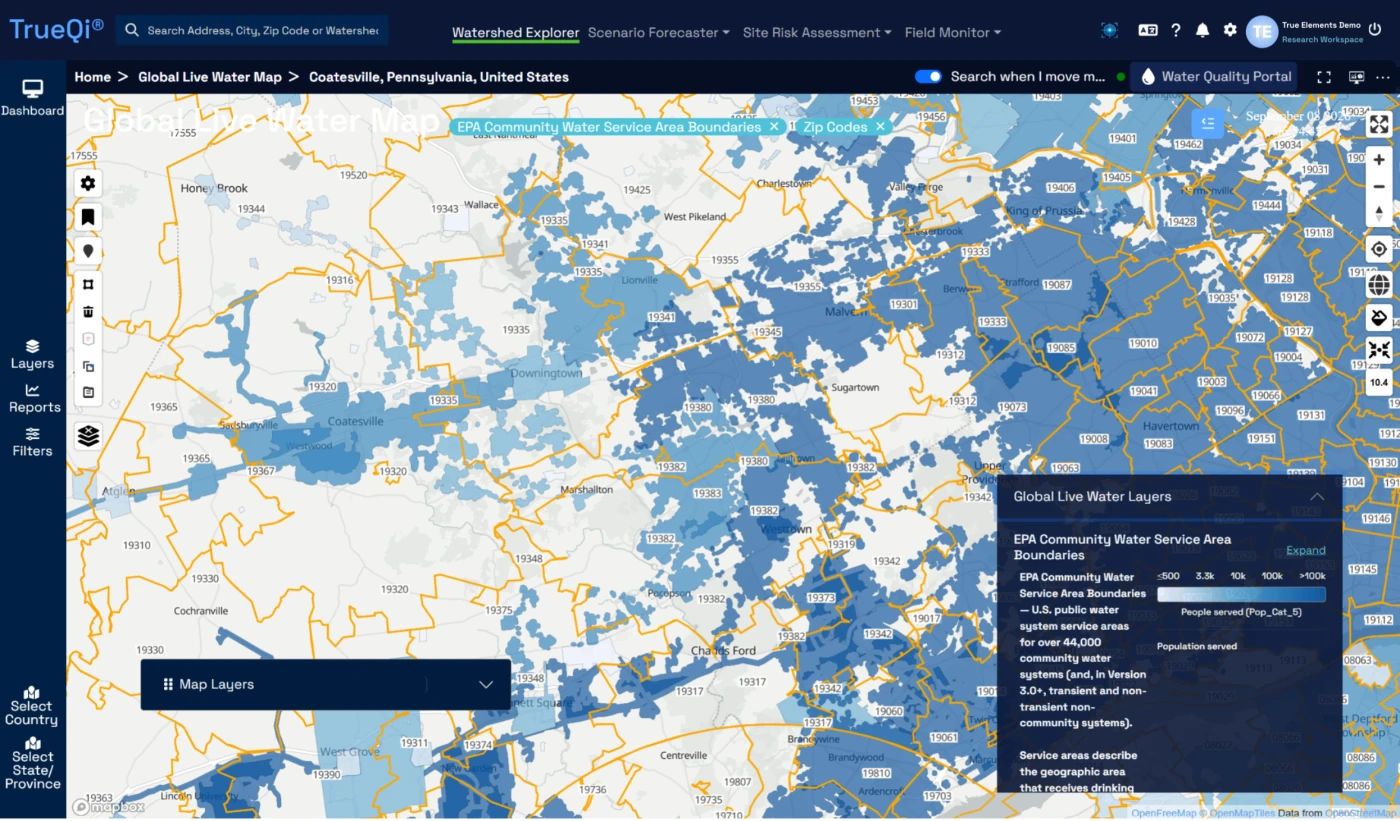Click the locate me target icon
This screenshot has width=1400, height=821.
[1379, 249]
